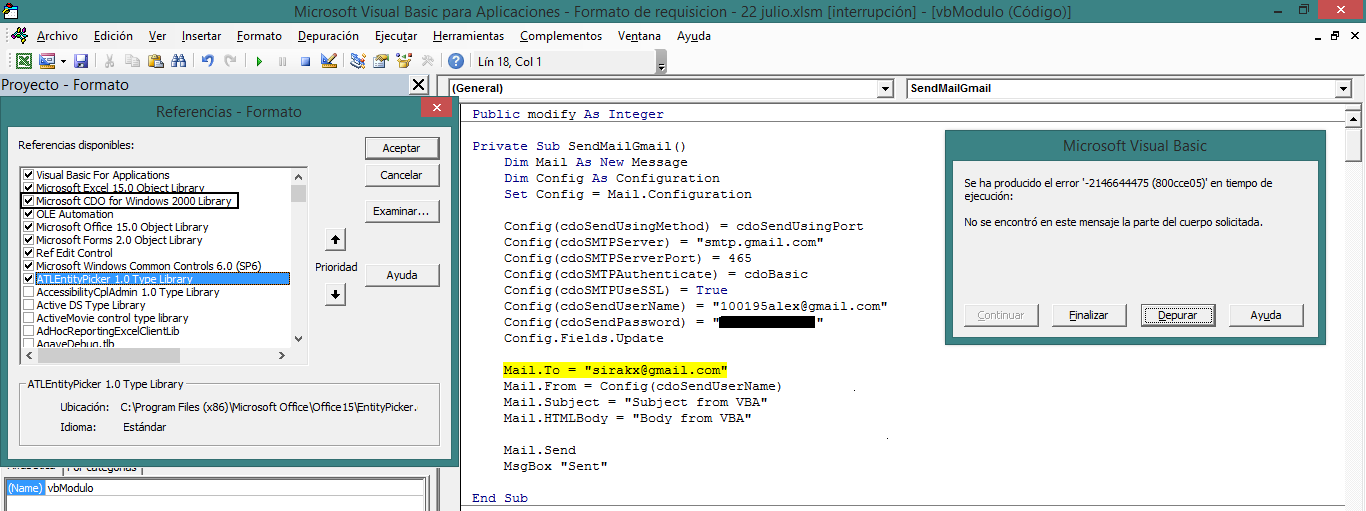Open the Ejecutar menu
The image size is (1366, 511).
[396, 36]
